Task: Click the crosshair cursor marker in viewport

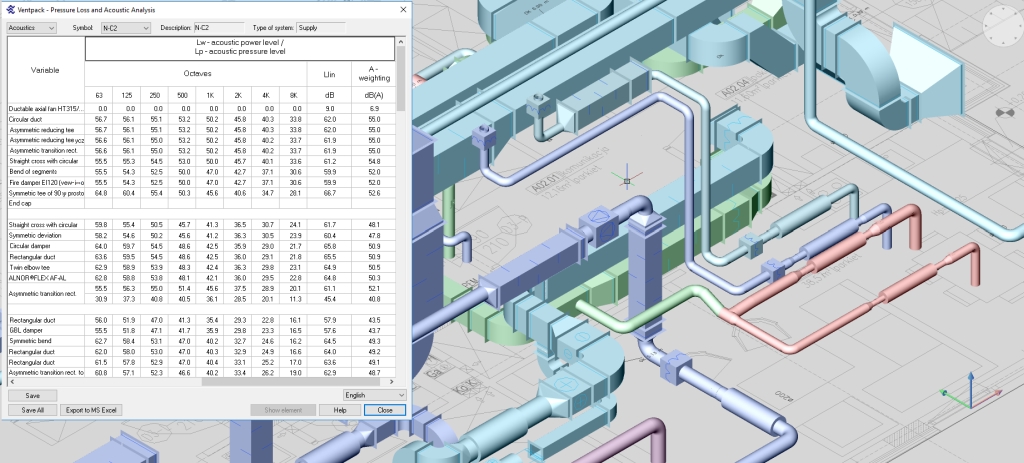Action: coord(627,181)
